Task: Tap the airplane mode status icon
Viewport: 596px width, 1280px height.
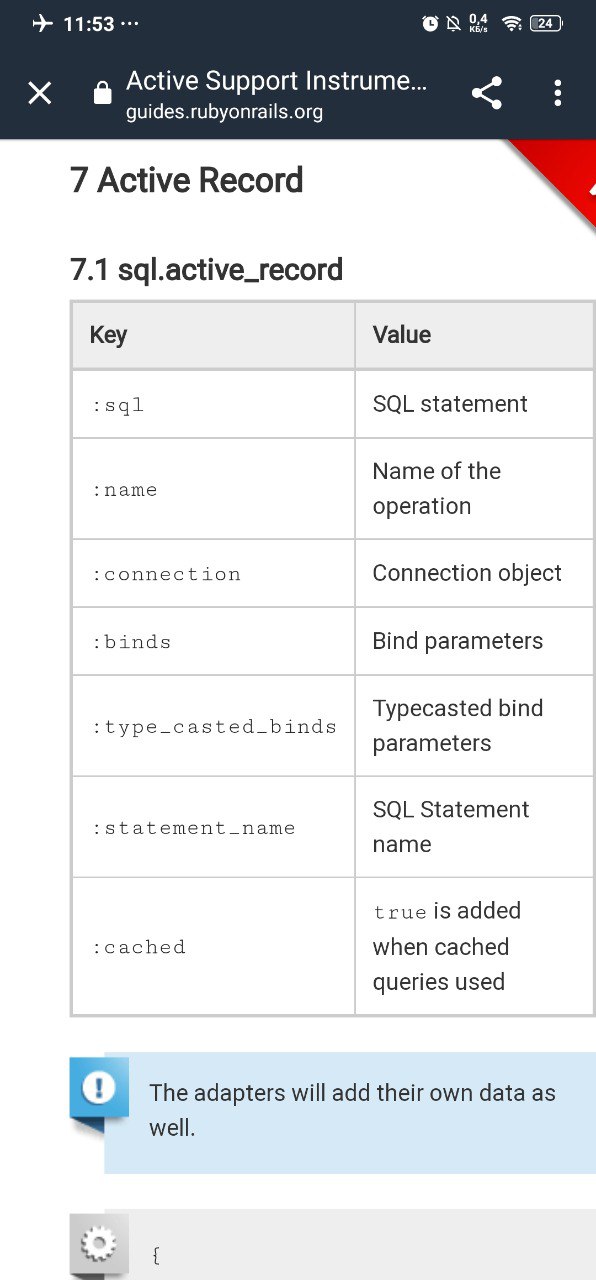Action: point(42,23)
